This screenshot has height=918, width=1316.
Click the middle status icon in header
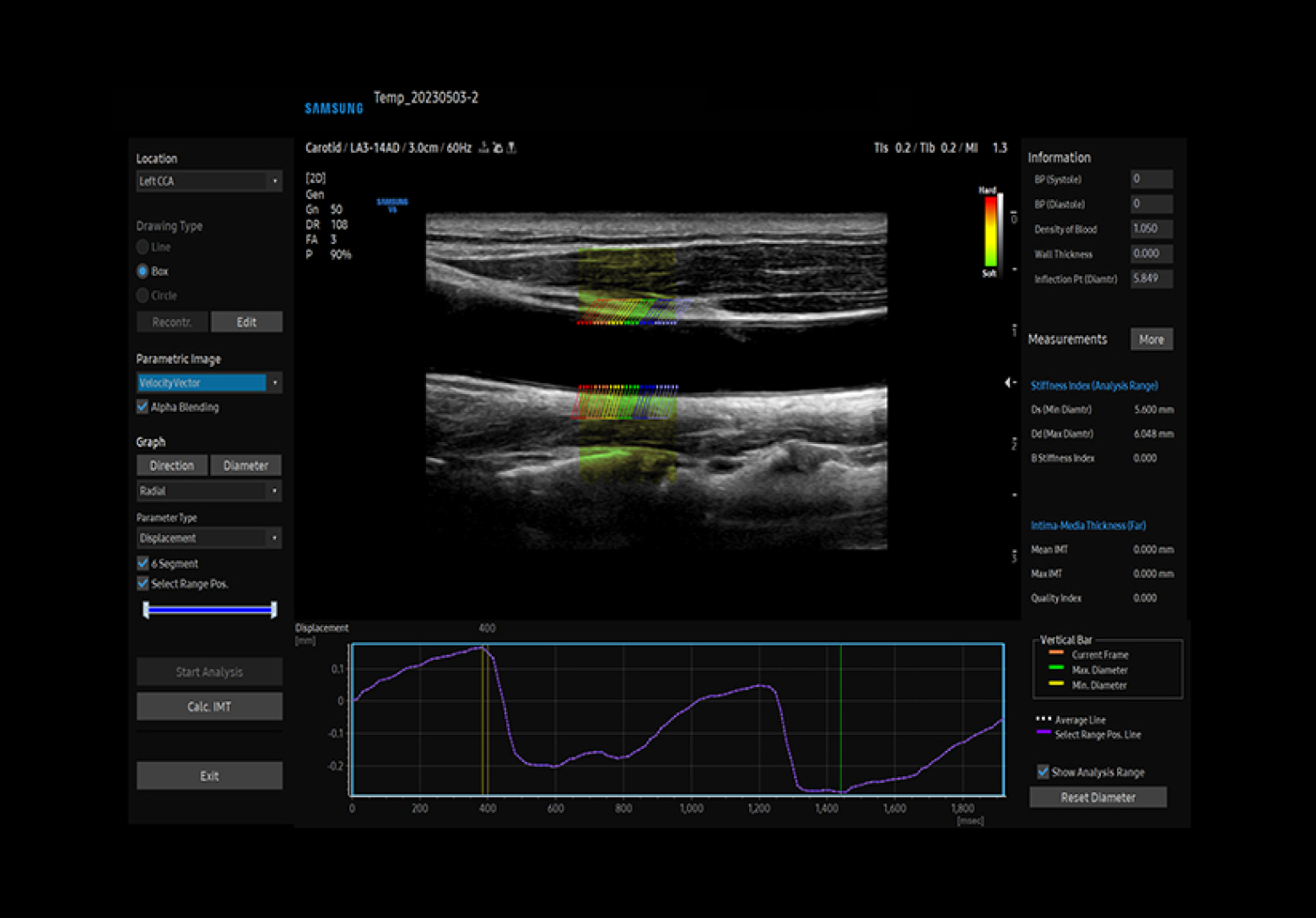pyautogui.click(x=497, y=148)
